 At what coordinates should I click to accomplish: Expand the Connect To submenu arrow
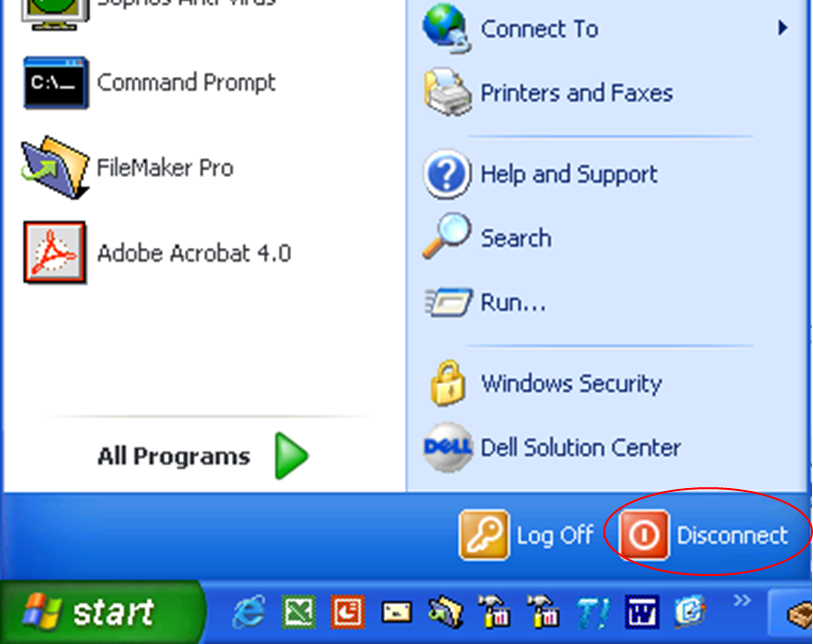tap(782, 28)
